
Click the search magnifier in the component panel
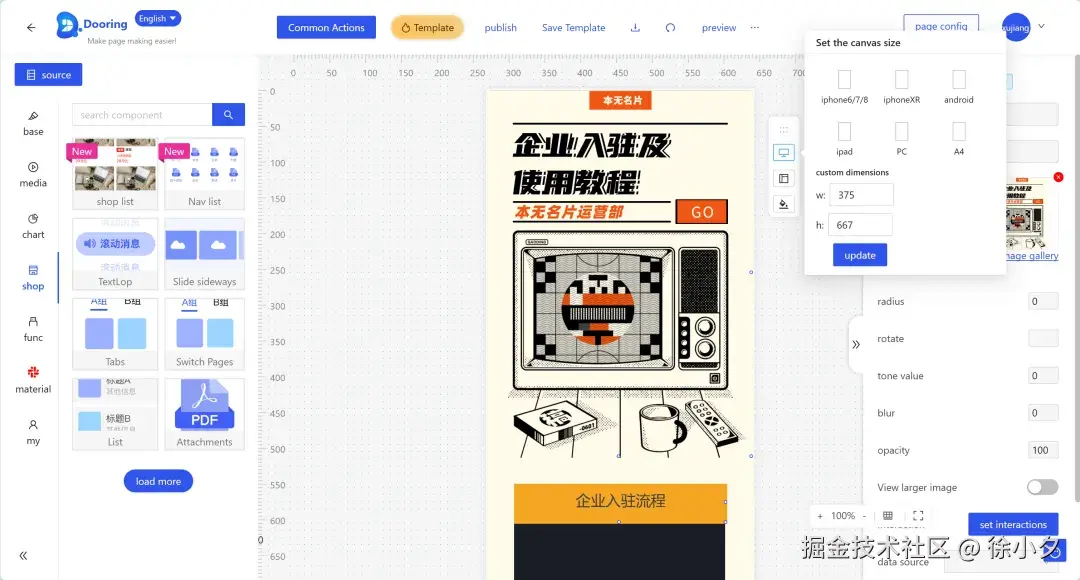(x=228, y=114)
